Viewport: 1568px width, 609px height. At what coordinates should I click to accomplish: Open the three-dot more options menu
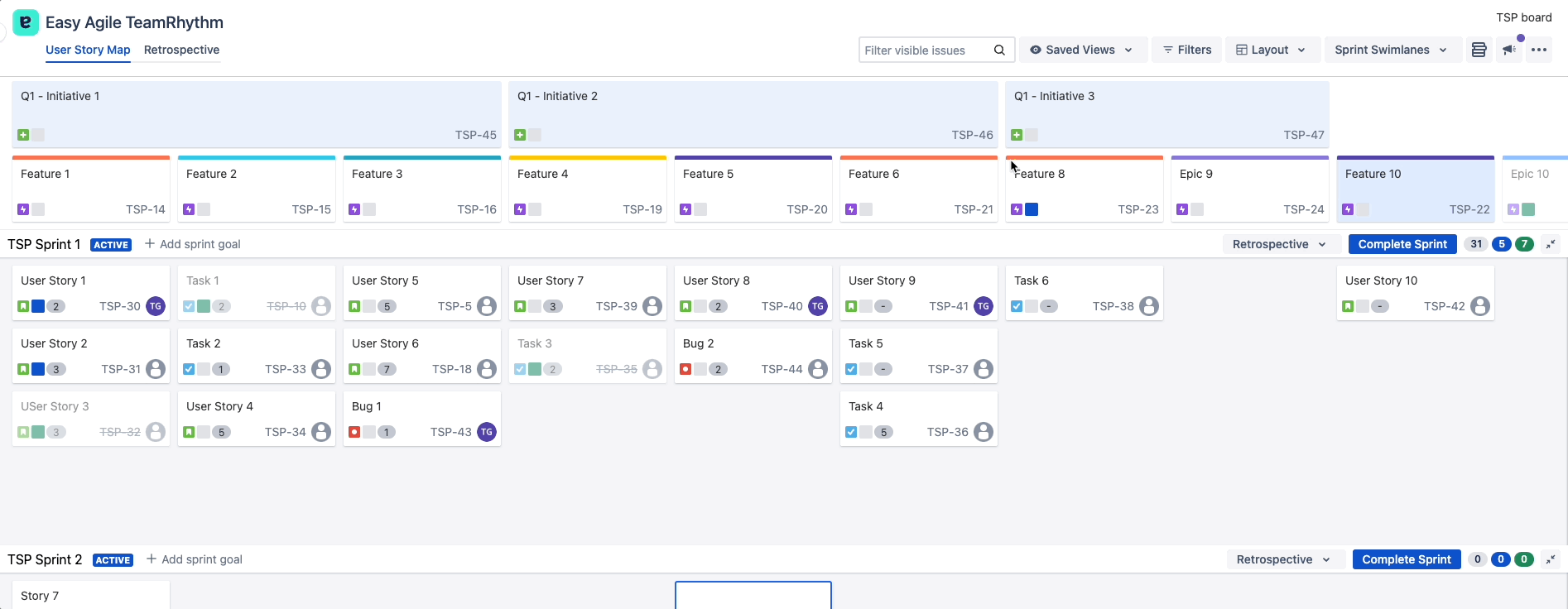tap(1539, 50)
